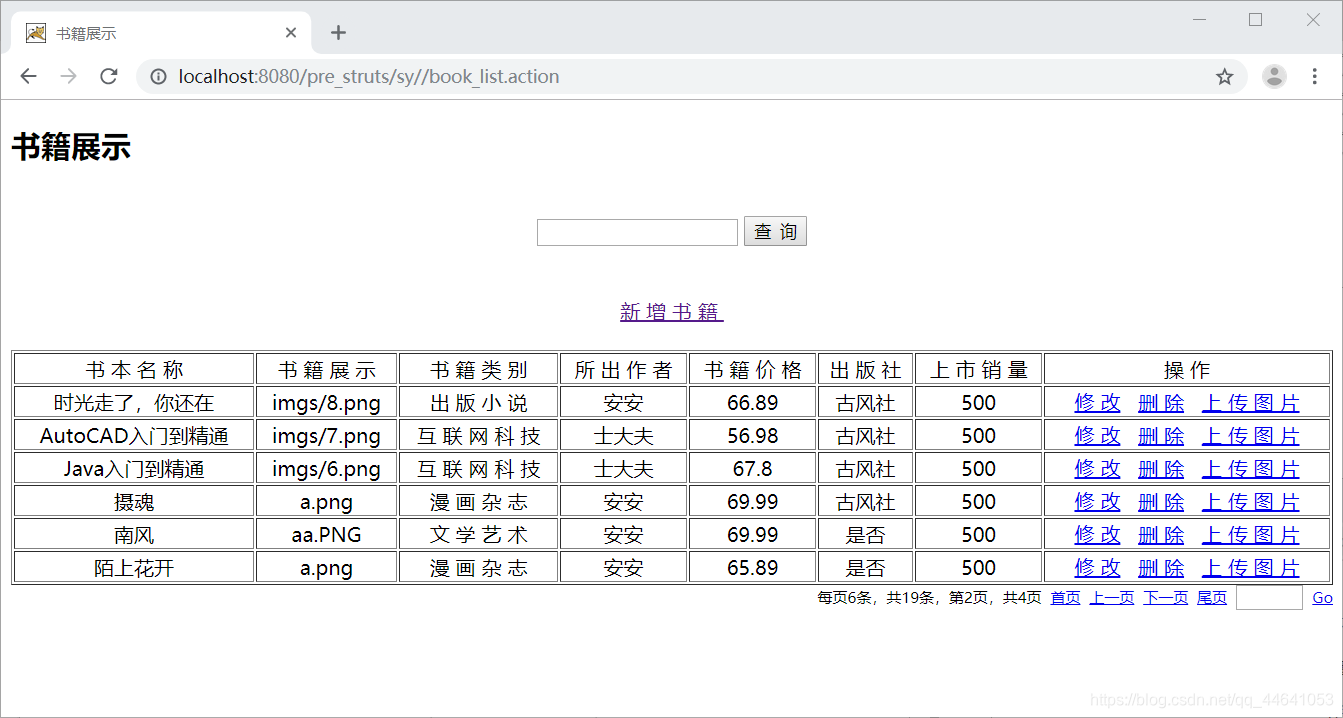Click 删除 in the 陌上花开 row

pos(1161,568)
